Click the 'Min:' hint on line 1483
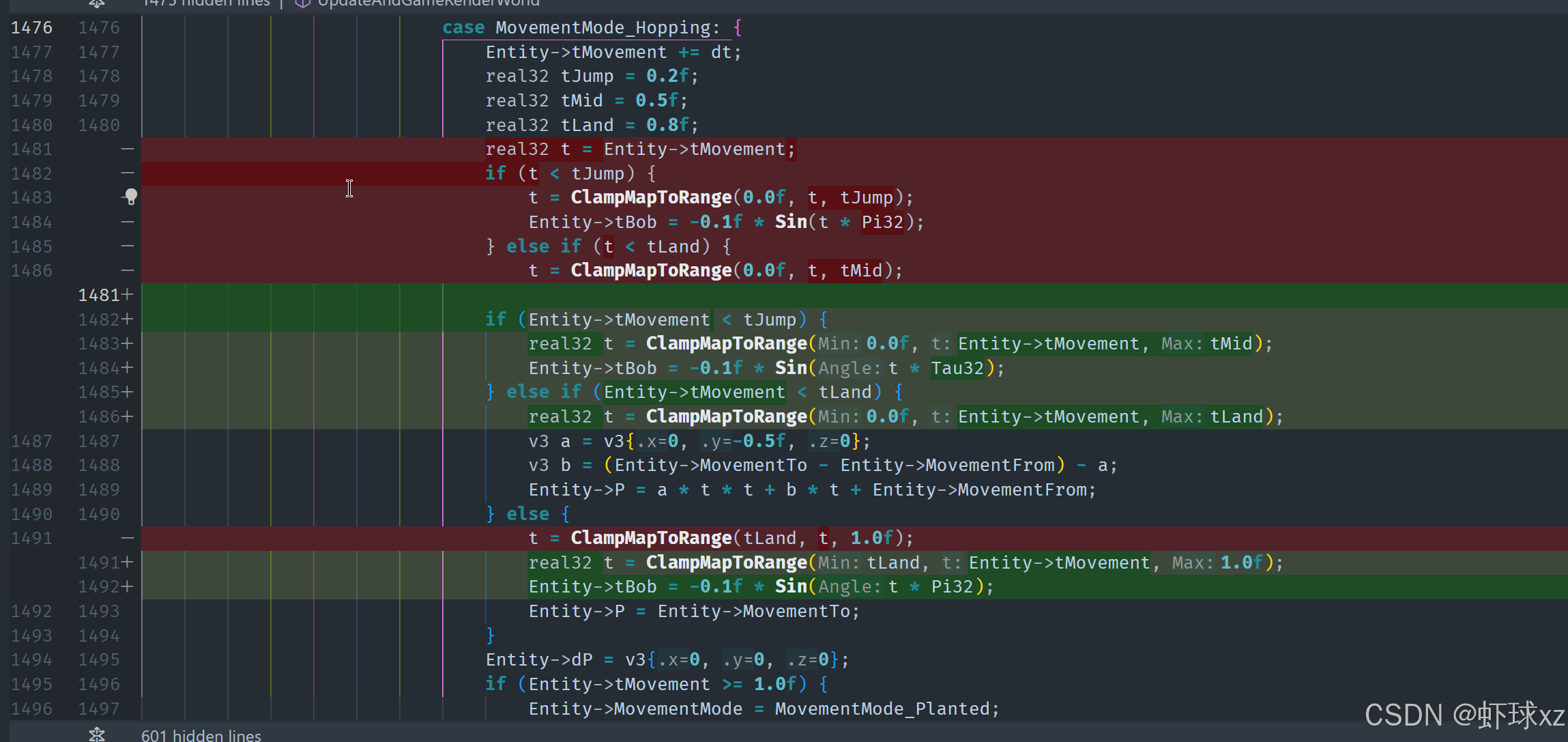This screenshot has height=742, width=1568. point(839,343)
